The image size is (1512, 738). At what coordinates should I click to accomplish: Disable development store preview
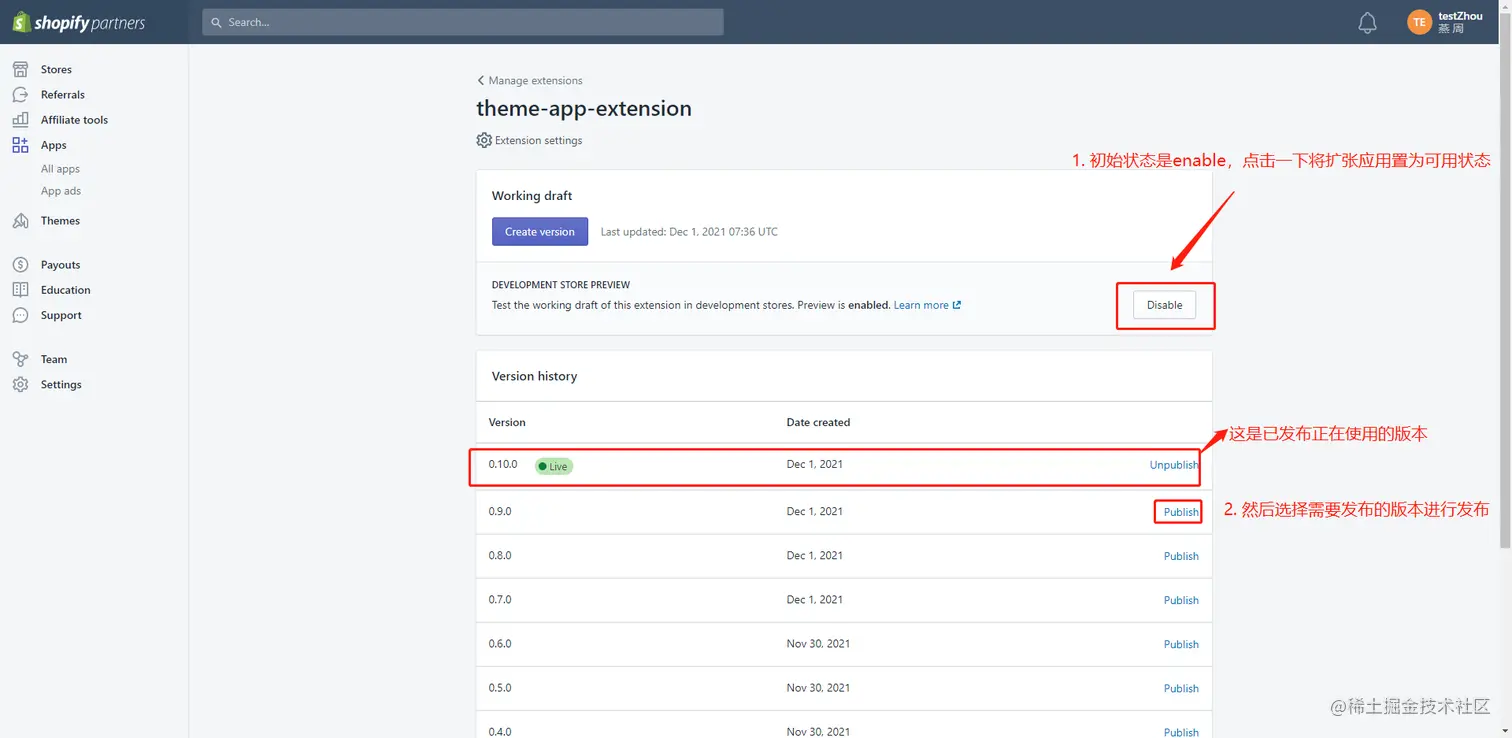1164,305
